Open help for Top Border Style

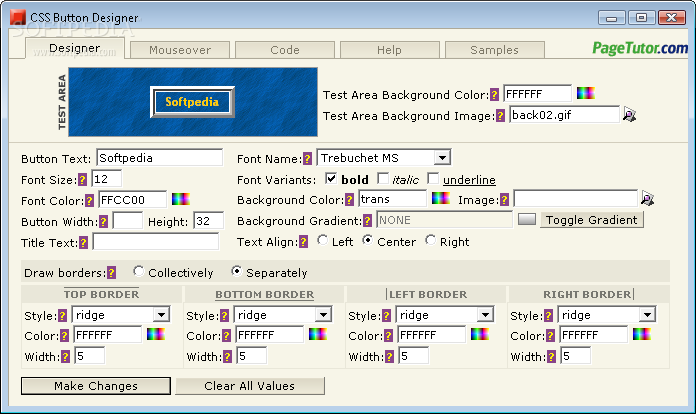(x=63, y=315)
